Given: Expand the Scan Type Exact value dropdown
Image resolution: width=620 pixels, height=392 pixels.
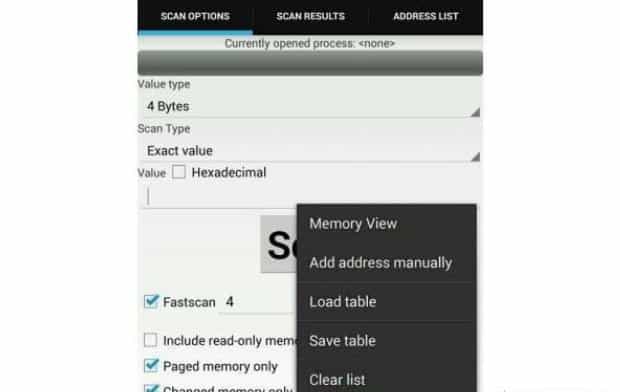Looking at the screenshot, I should [x=310, y=151].
